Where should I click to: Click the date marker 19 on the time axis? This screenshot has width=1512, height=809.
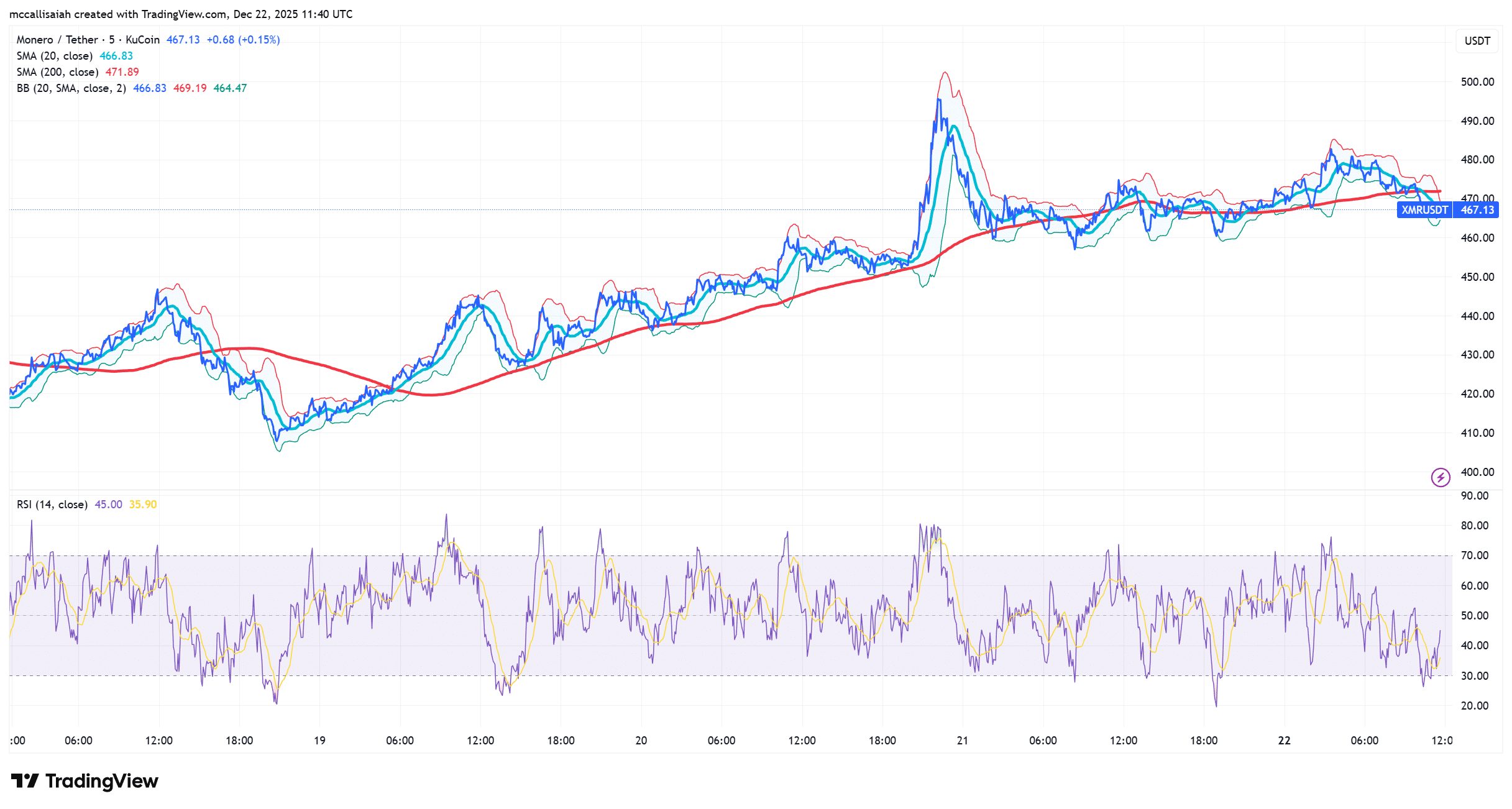tap(319, 741)
